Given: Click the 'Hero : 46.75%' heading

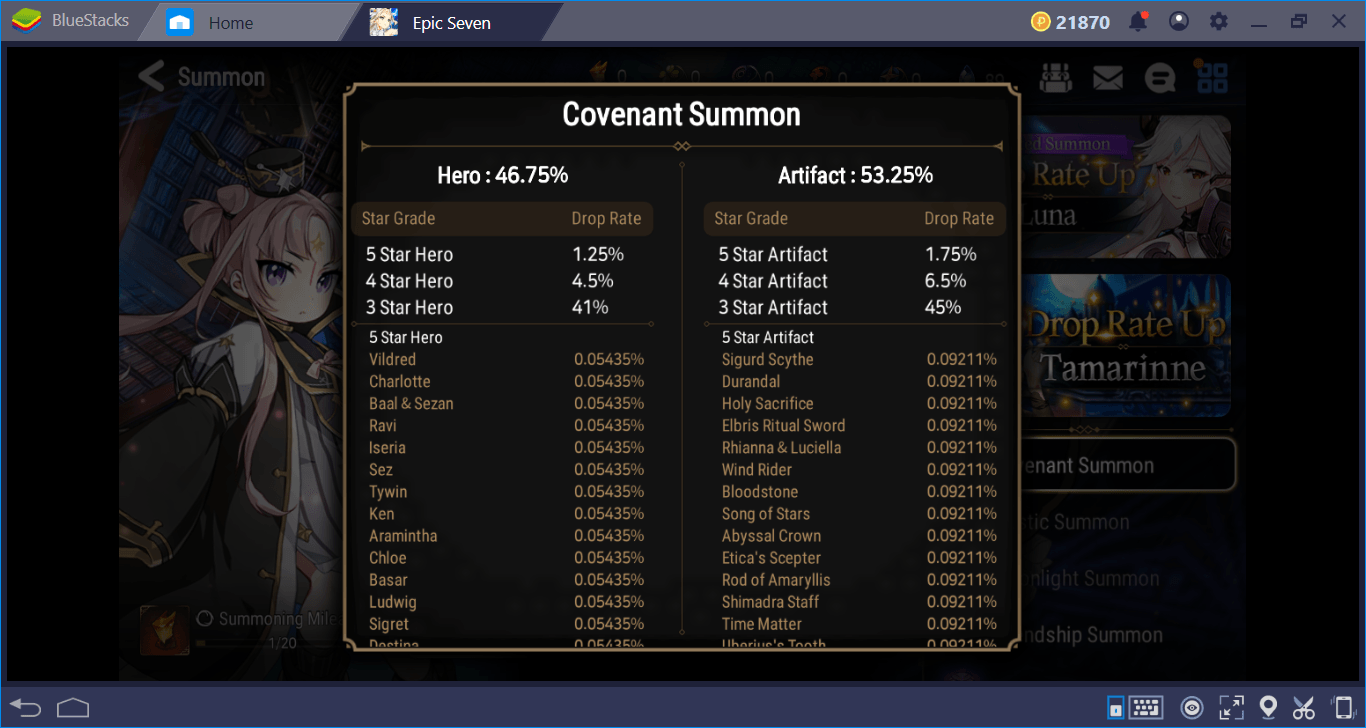Looking at the screenshot, I should click(x=503, y=175).
